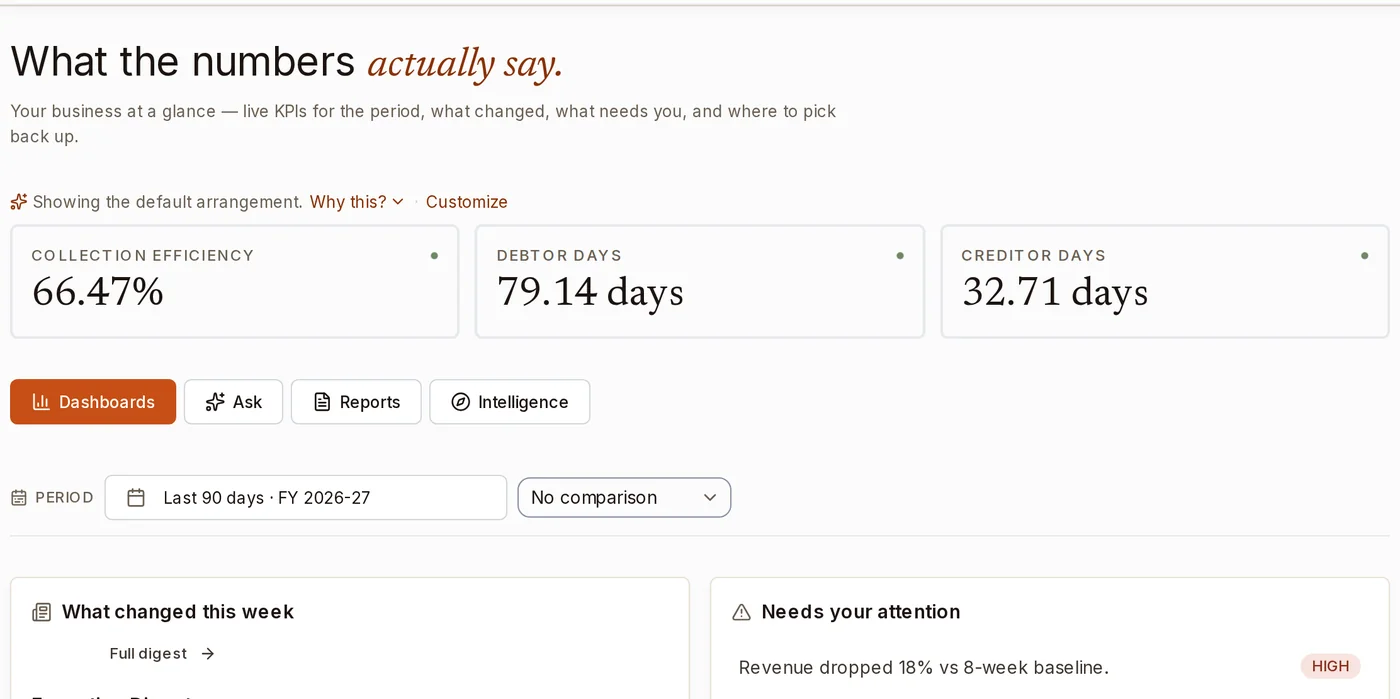Image resolution: width=1400 pixels, height=699 pixels.
Task: Open the Collection Efficiency KPI card
Action: [x=235, y=281]
